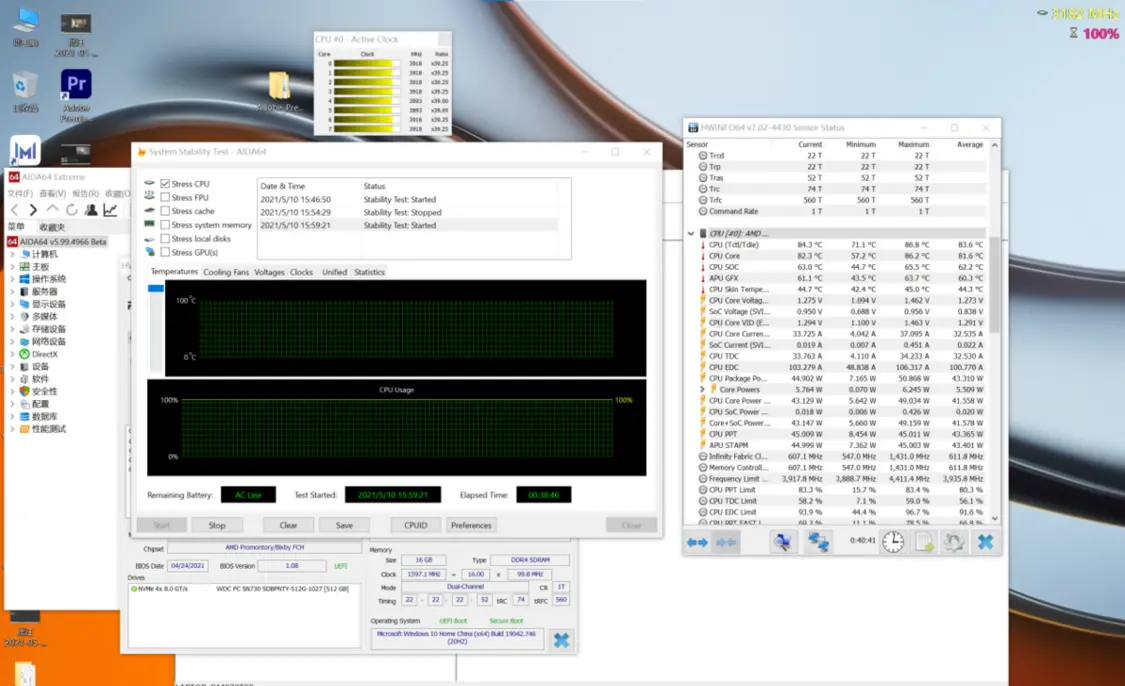Click the AIDA64 graph report toolbar icon
The width and height of the screenshot is (1125, 686).
pos(110,210)
